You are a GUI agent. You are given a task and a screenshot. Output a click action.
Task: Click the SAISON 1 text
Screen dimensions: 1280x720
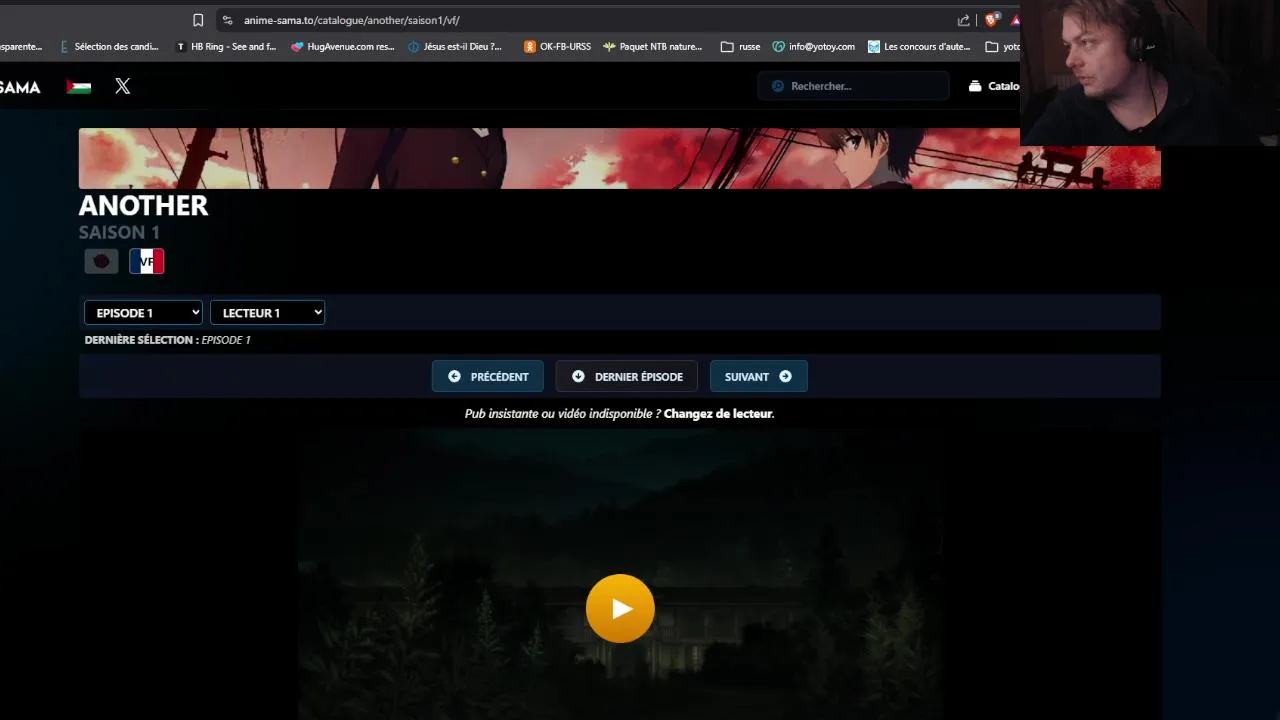(119, 232)
